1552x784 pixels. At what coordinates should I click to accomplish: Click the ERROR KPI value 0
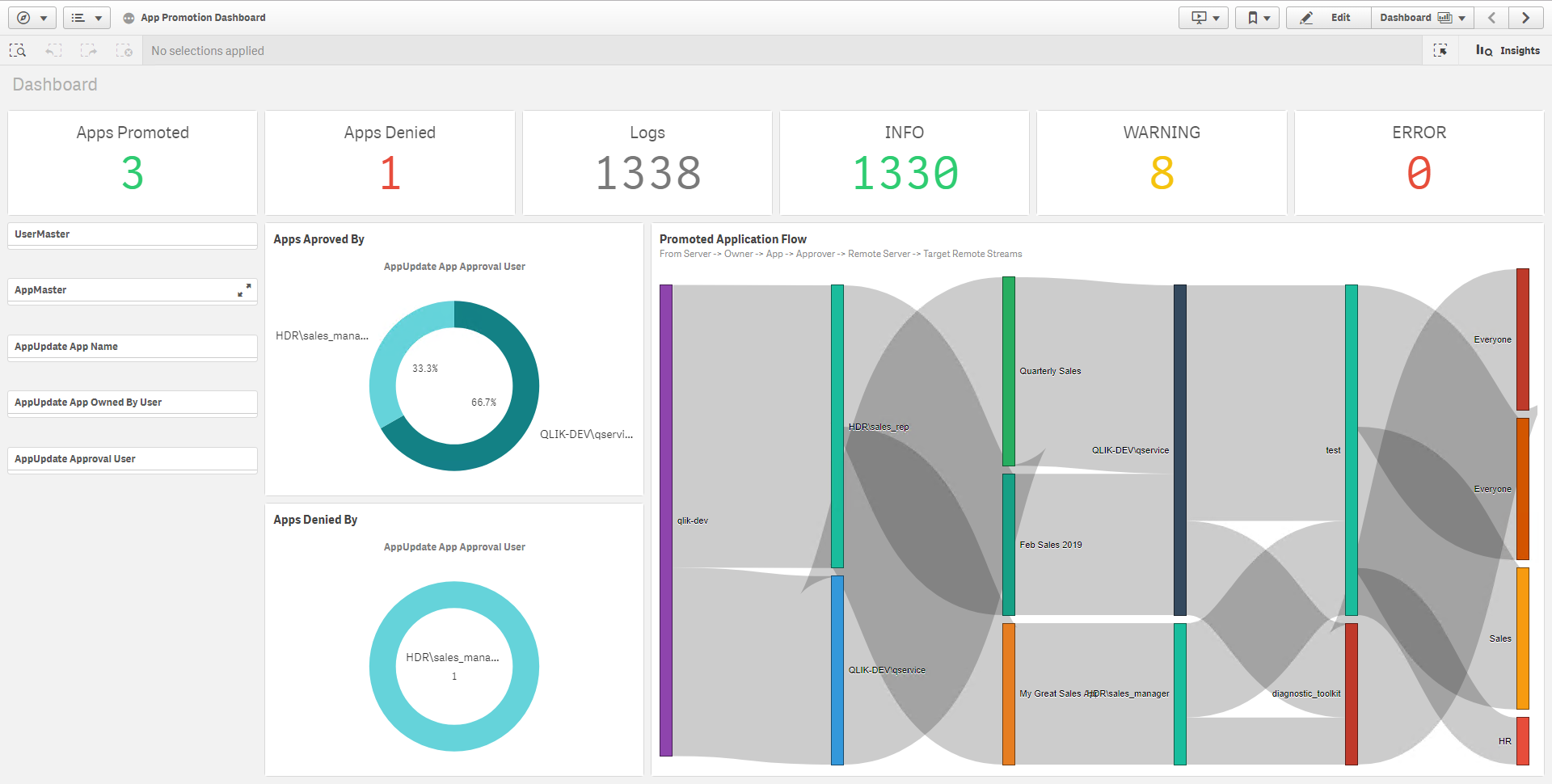1419,173
